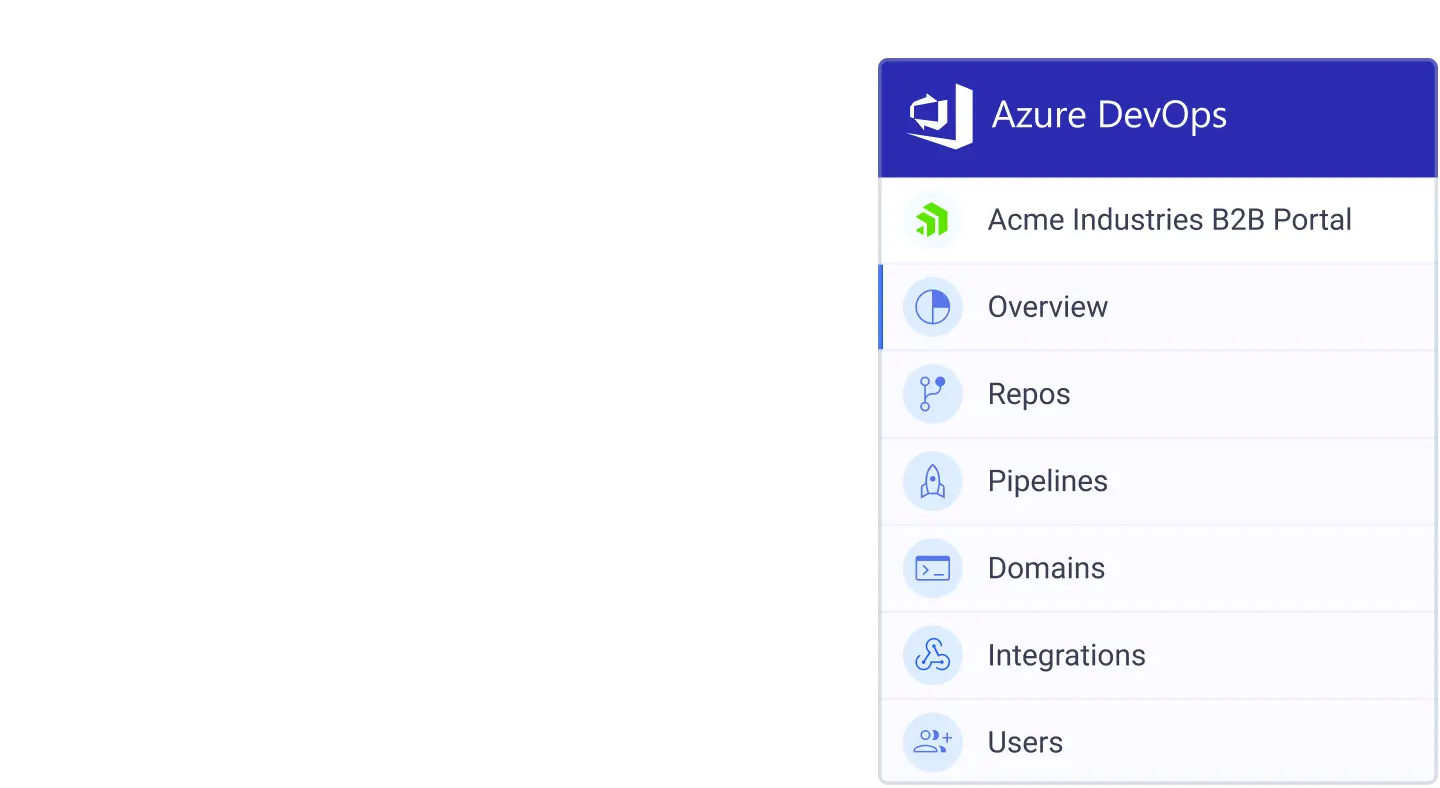Select the Integrations text label

(x=1066, y=655)
